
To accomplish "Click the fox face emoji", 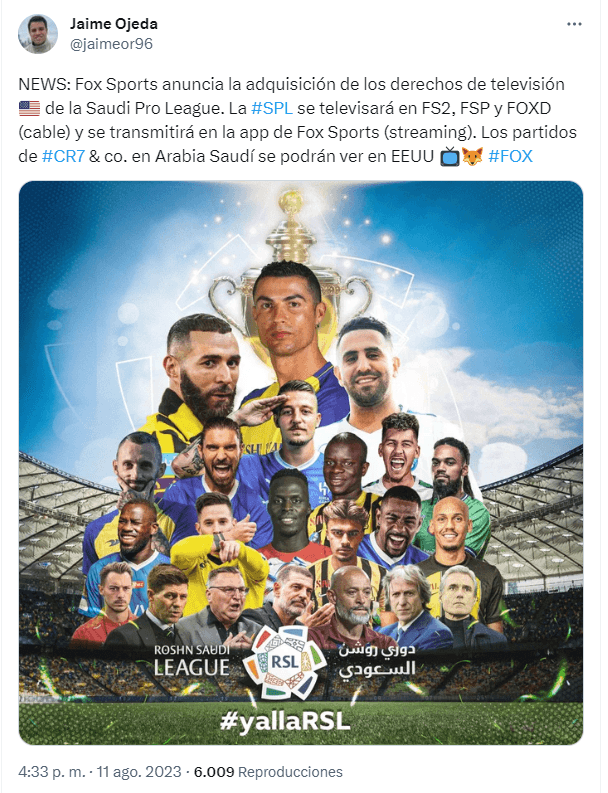I will click(x=472, y=156).
